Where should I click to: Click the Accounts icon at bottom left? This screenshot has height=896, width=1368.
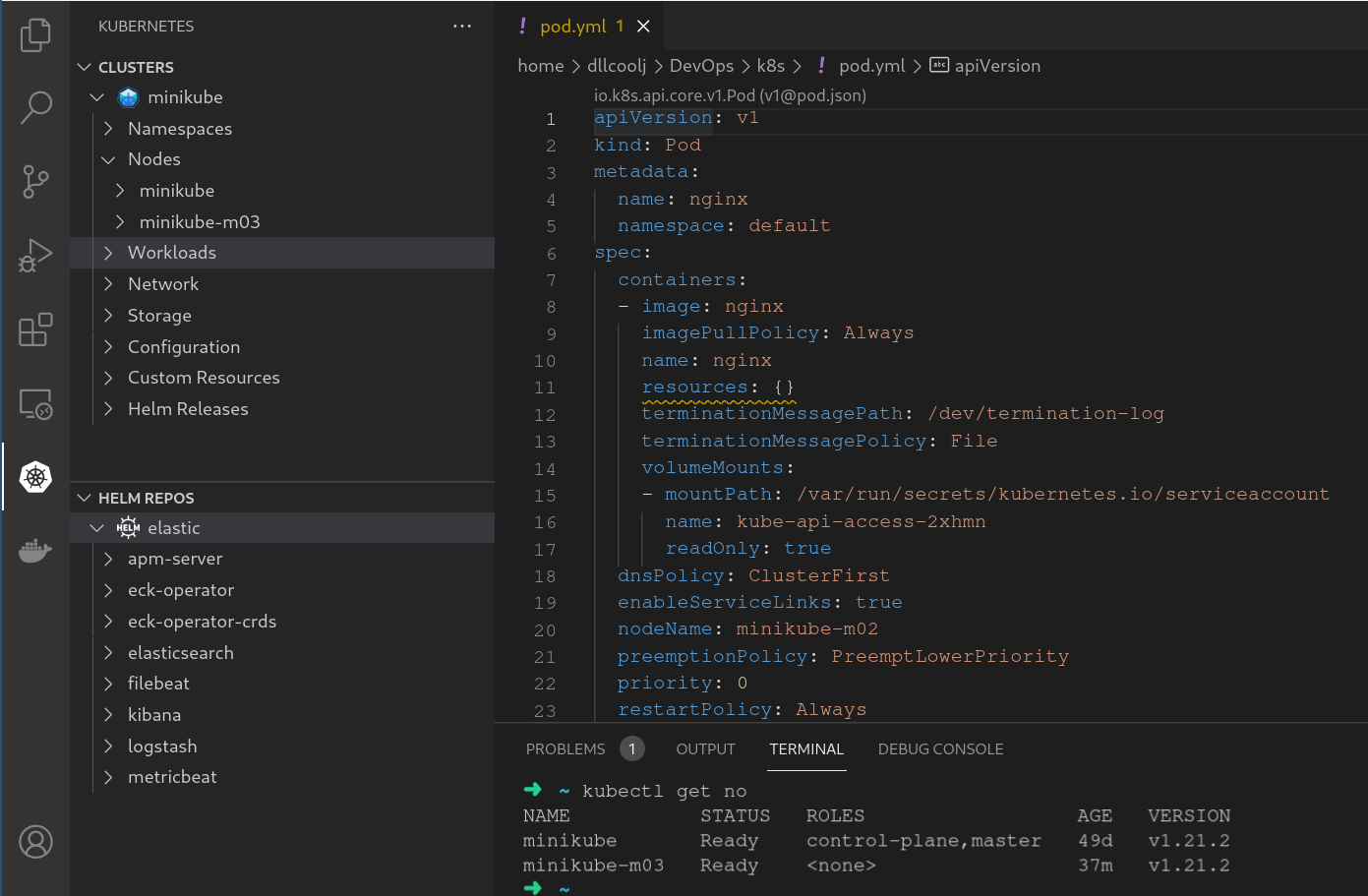pyautogui.click(x=35, y=842)
